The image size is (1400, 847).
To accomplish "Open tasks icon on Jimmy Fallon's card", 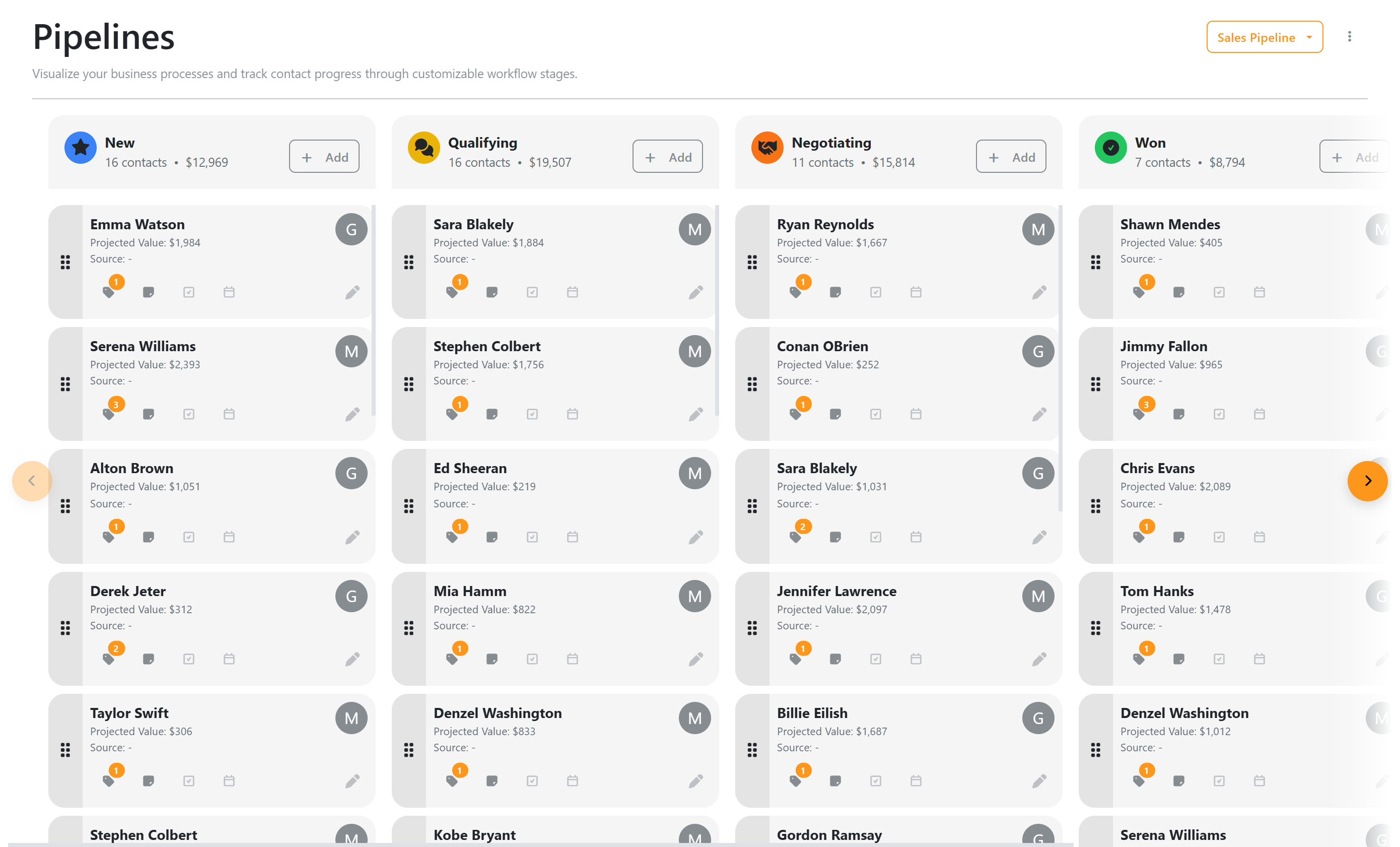I will [1219, 414].
